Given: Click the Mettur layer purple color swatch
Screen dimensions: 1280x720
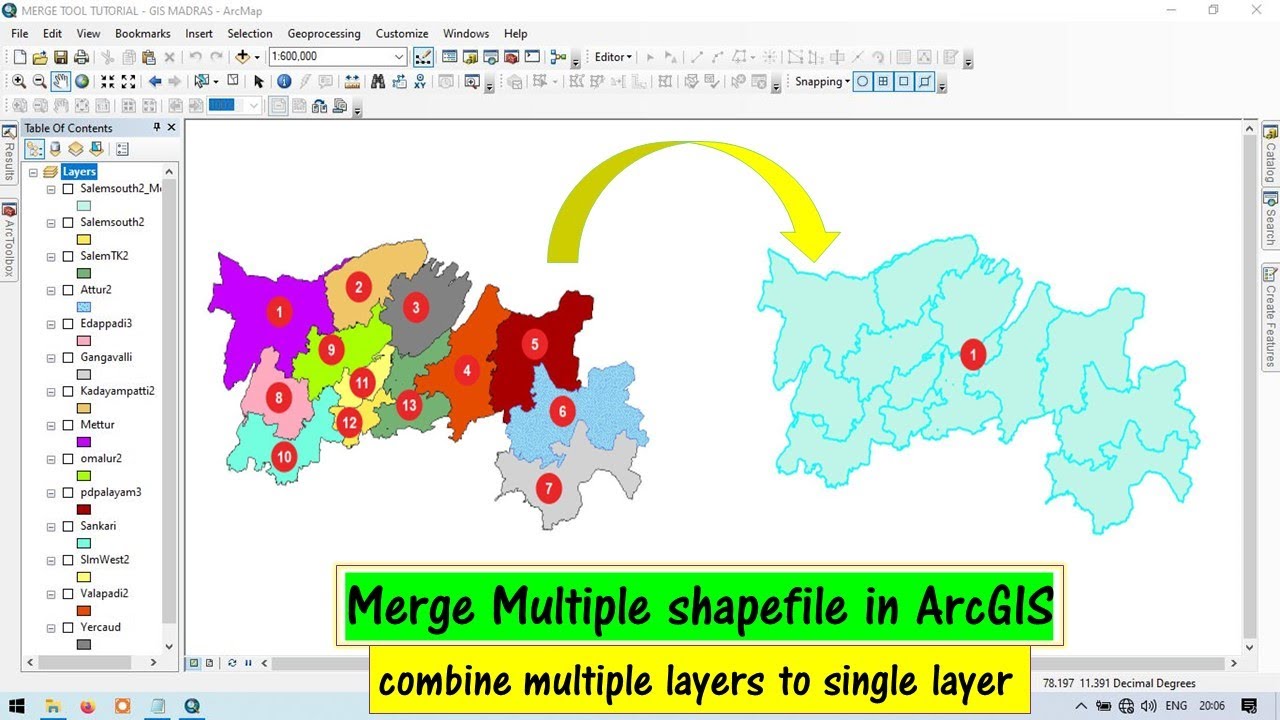Looking at the screenshot, I should click(84, 442).
